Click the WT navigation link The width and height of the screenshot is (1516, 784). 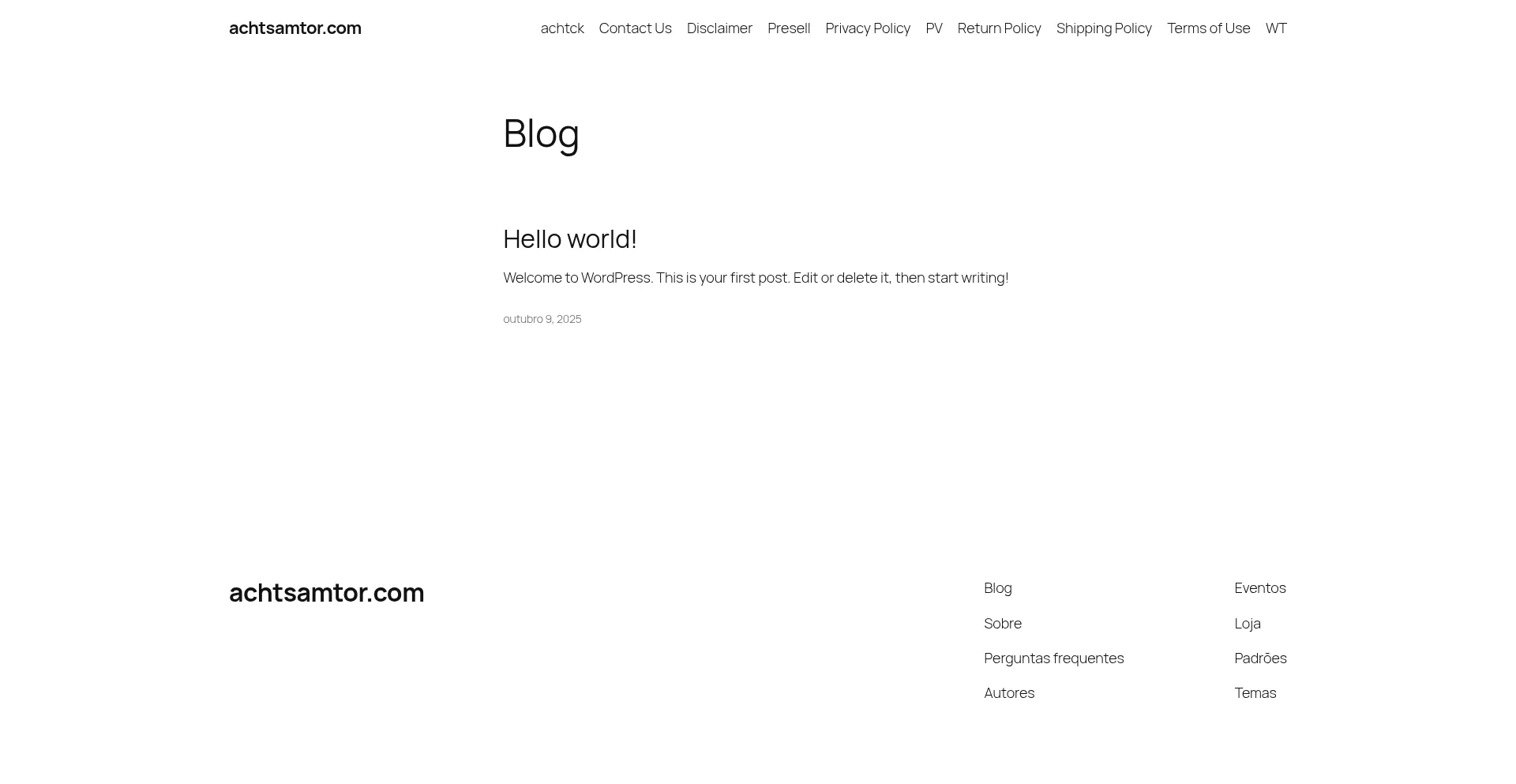[x=1276, y=28]
